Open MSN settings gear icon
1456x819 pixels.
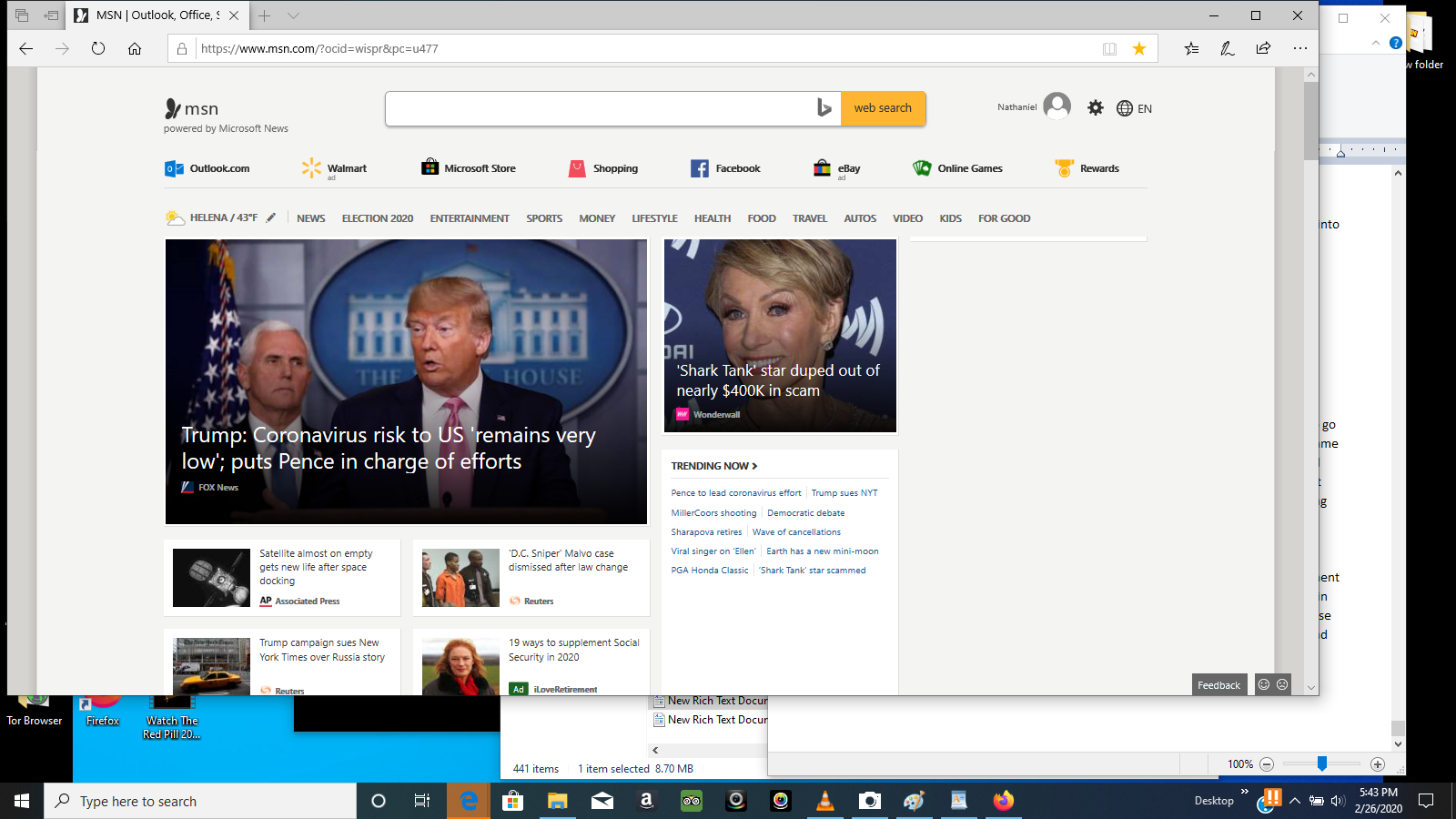coord(1096,107)
